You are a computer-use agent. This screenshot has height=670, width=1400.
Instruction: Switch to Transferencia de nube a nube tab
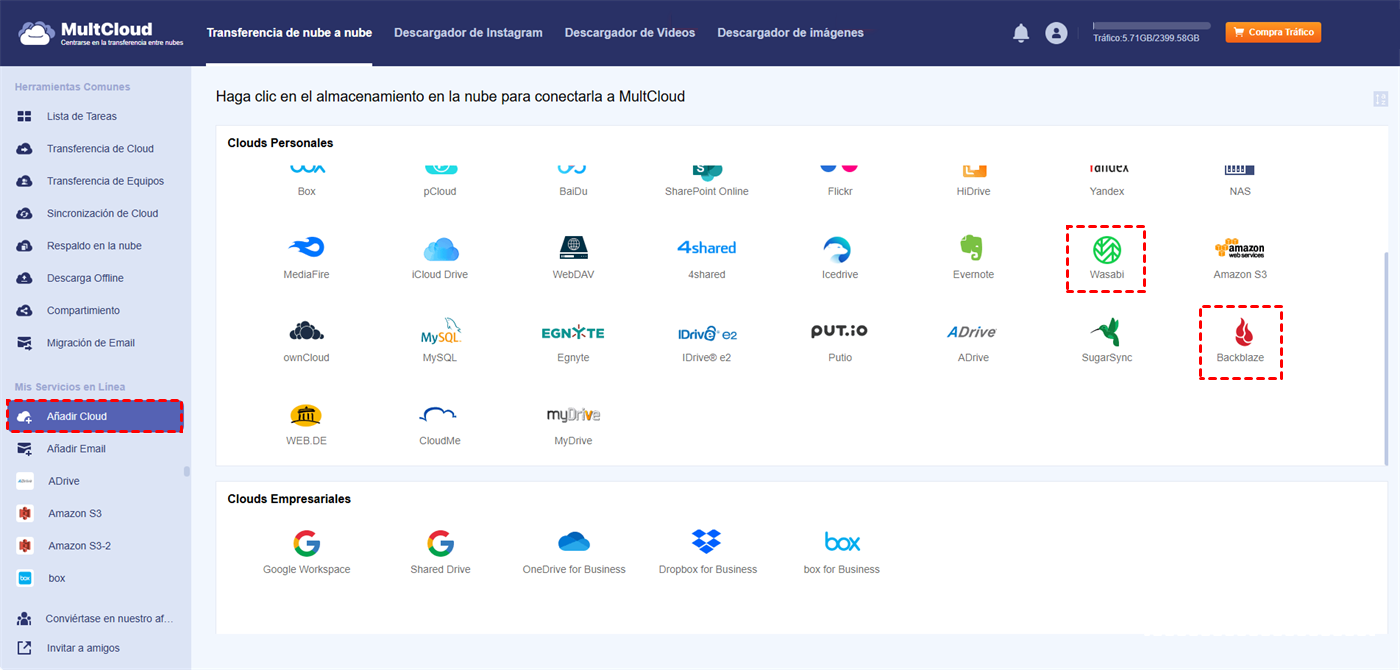[x=289, y=33]
